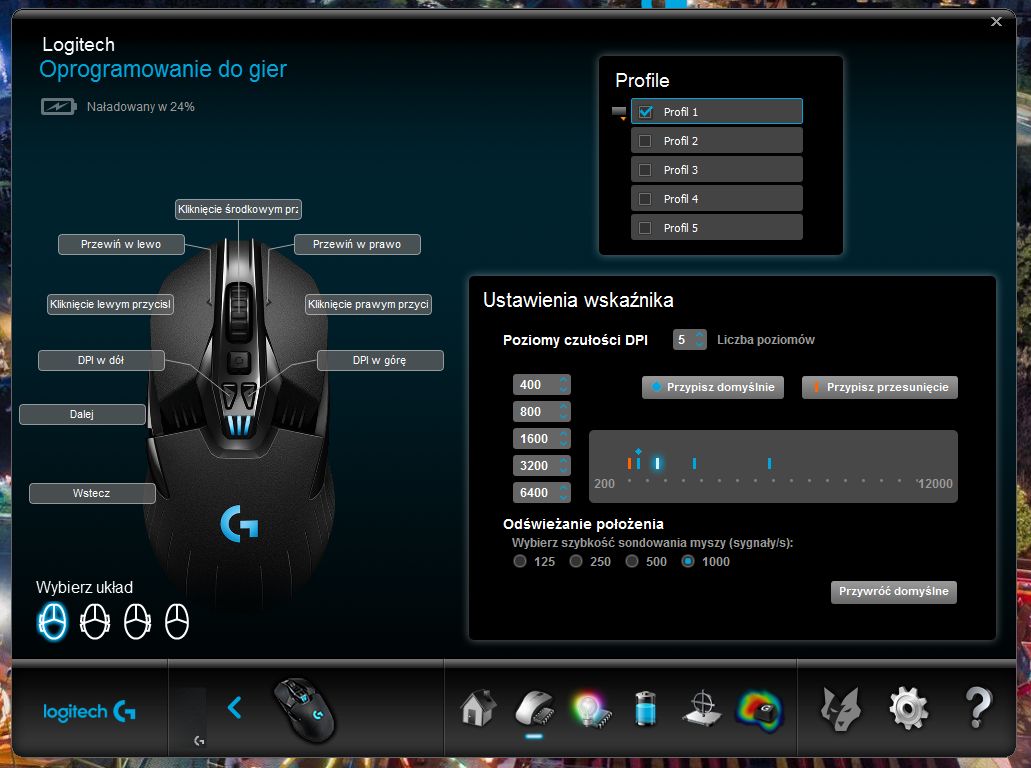Enable Profil 2 checkbox
Screen dimensions: 1031x768
pos(646,141)
